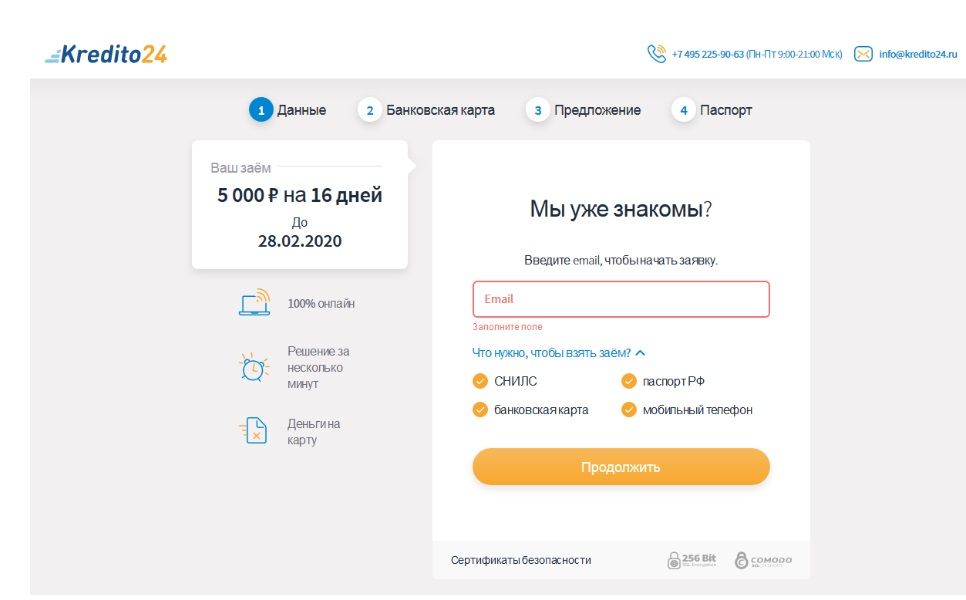Click the паспорт РФ checkmark
The height and width of the screenshot is (600, 966).
point(629,381)
